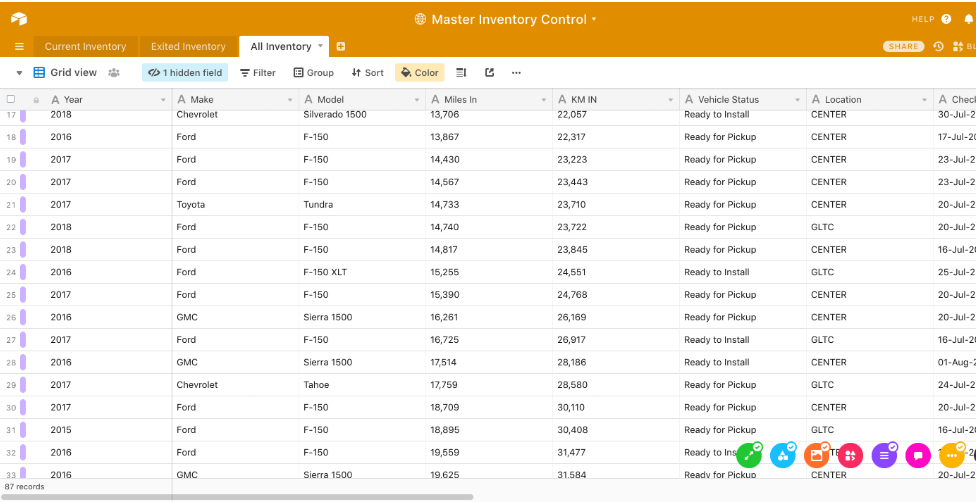Open the Master Inventory Control title dropdown

tap(594, 19)
